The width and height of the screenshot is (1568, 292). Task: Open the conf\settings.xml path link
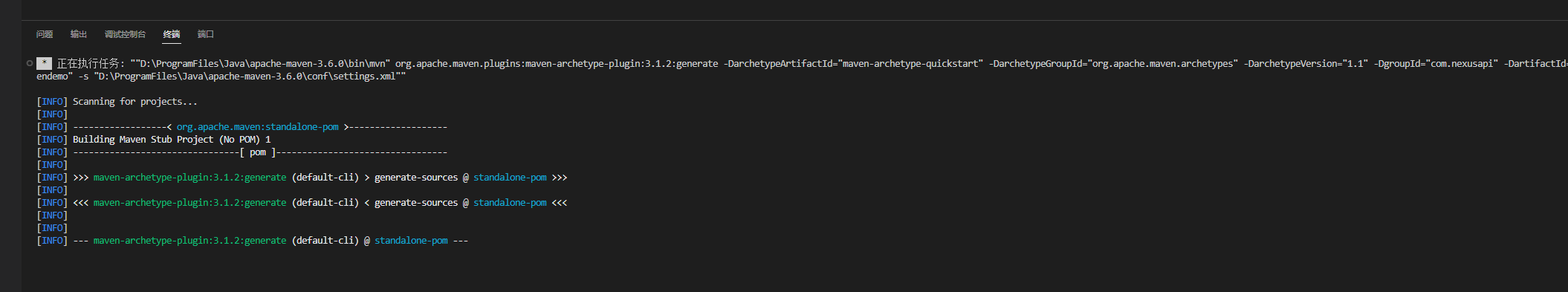(247, 77)
